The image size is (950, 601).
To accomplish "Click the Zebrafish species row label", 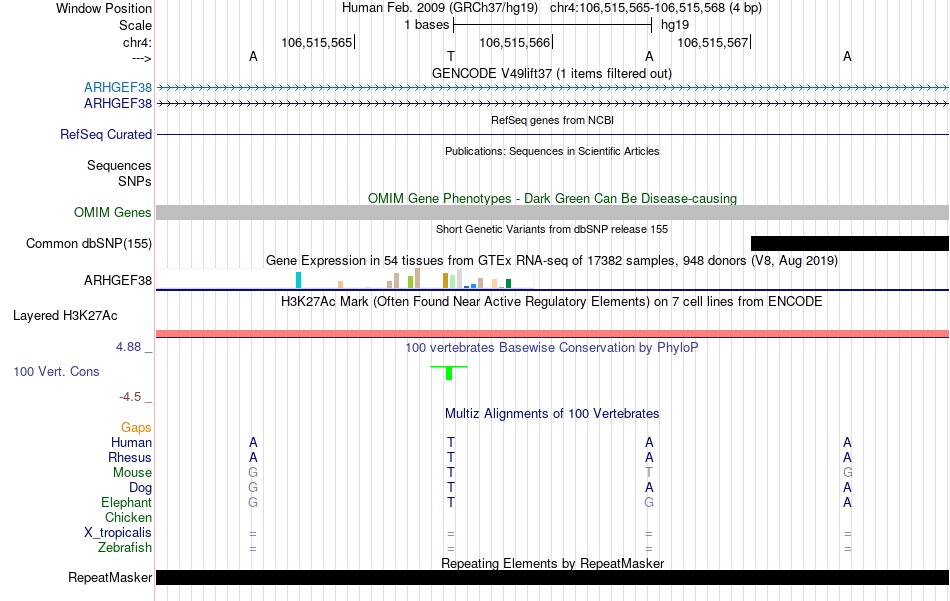I will [125, 548].
